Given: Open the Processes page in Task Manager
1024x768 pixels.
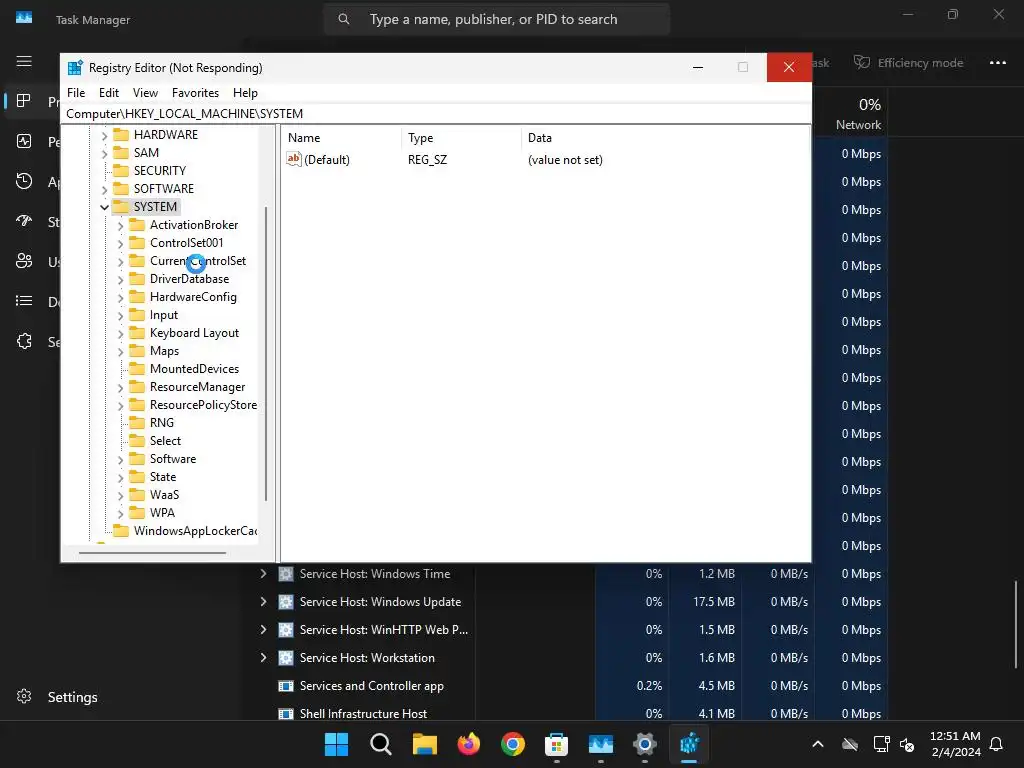Looking at the screenshot, I should point(24,101).
